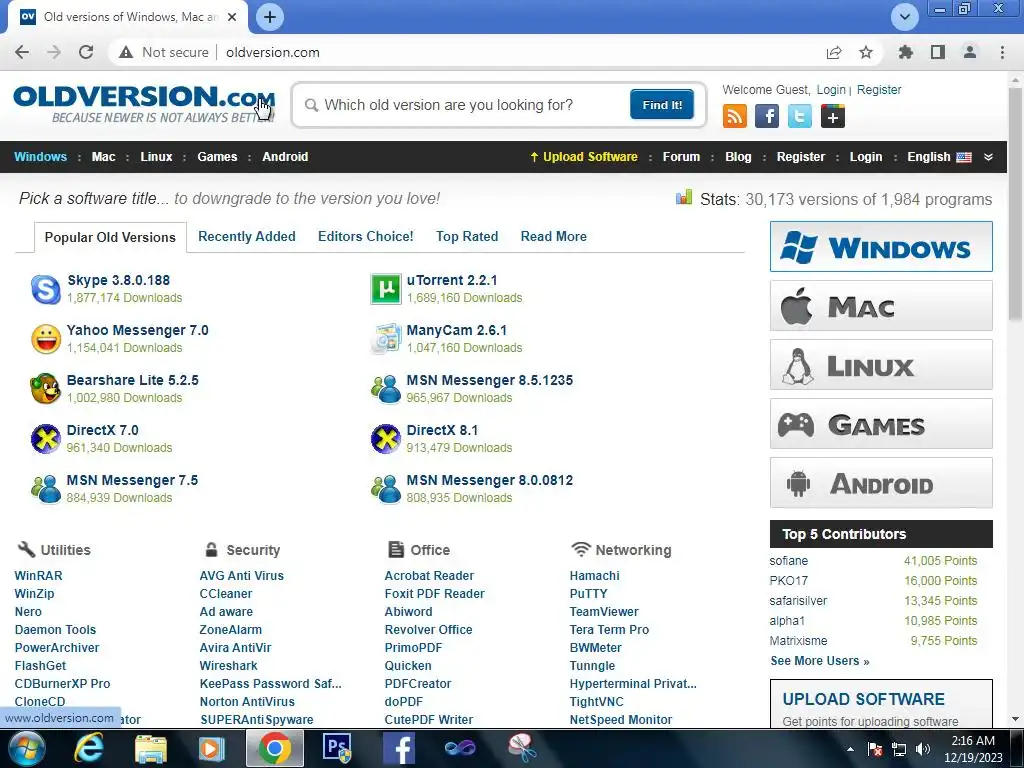Click the uTorrent green icon

(x=386, y=289)
